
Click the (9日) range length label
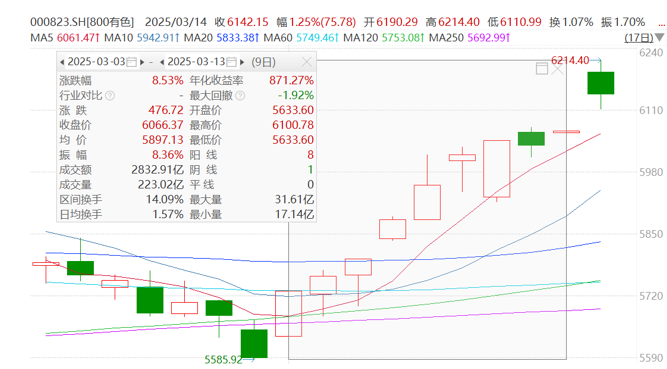pyautogui.click(x=263, y=62)
